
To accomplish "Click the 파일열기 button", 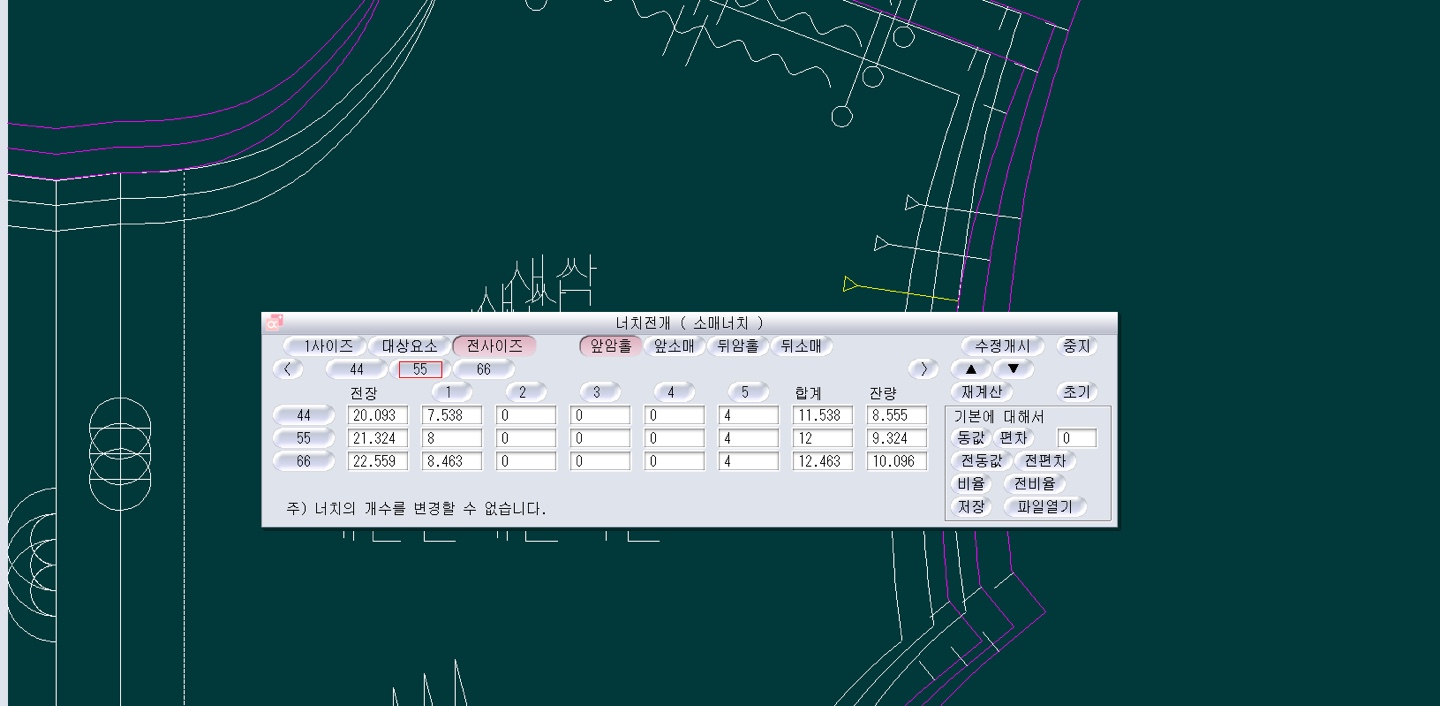I will click(1044, 507).
